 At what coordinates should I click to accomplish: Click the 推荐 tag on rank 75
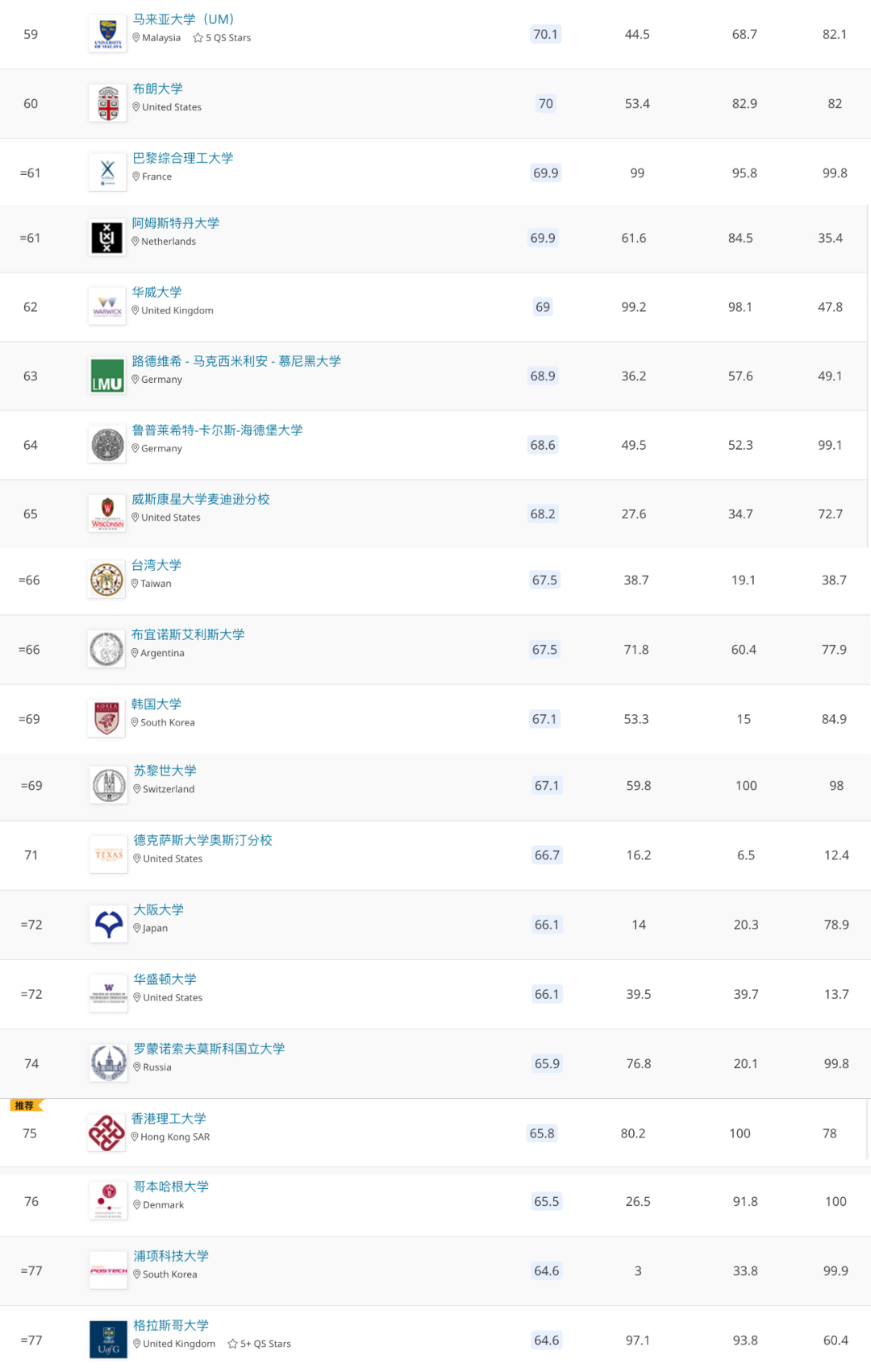click(x=25, y=1105)
